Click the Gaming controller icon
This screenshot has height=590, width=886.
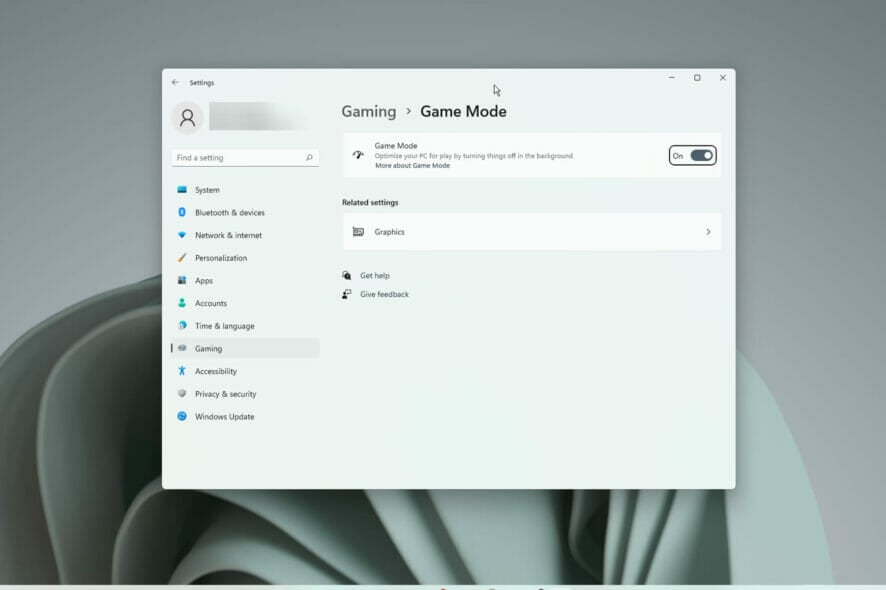(x=182, y=348)
